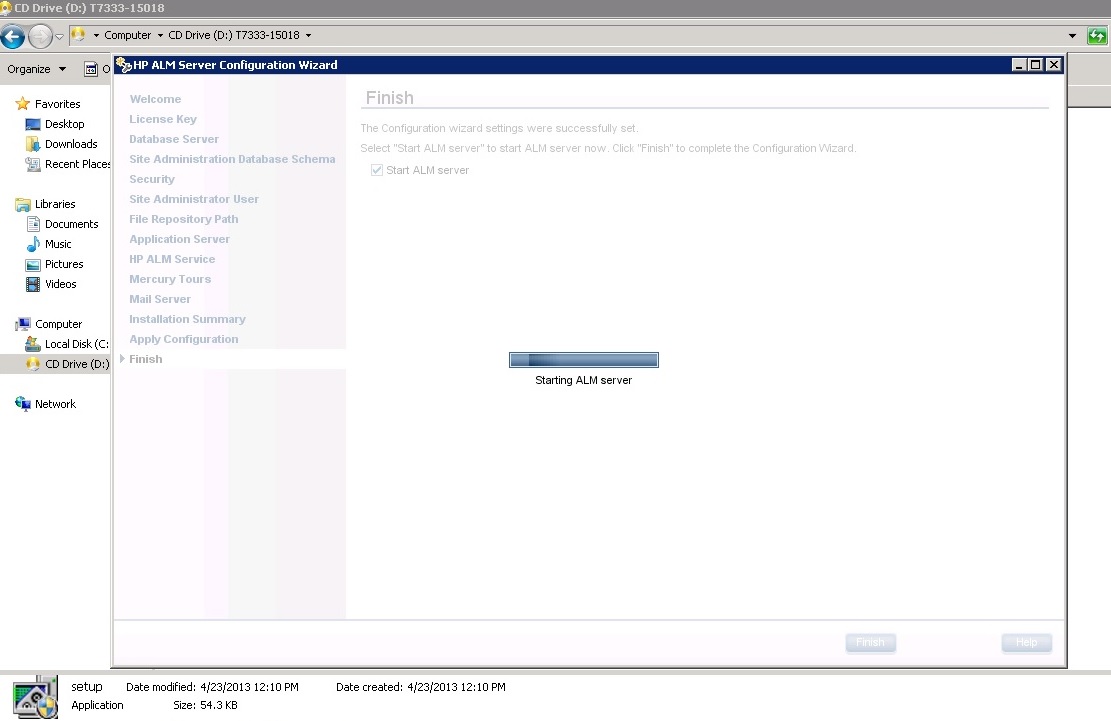
Task: Open the Pictures library
Action: click(x=64, y=264)
